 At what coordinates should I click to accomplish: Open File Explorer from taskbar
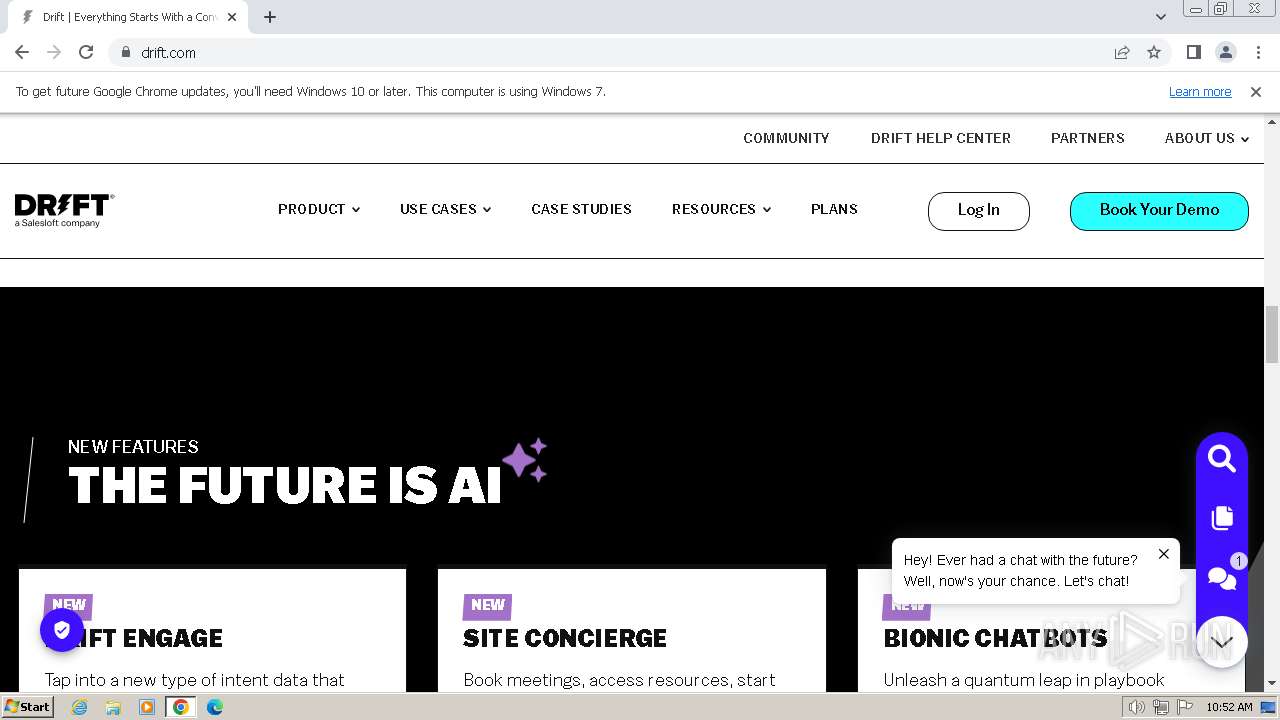point(113,707)
